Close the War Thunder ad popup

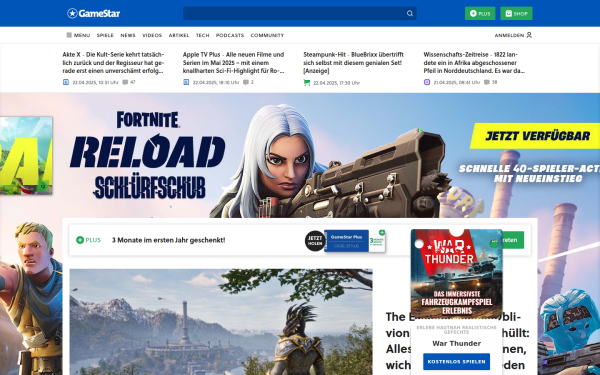[499, 233]
